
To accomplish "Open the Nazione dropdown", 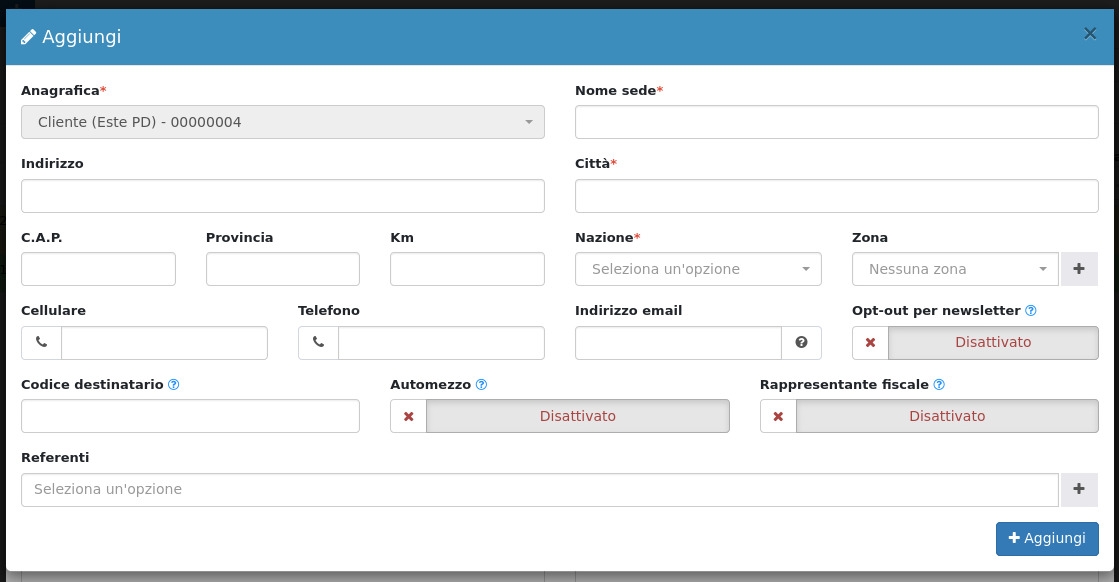I will click(x=697, y=269).
